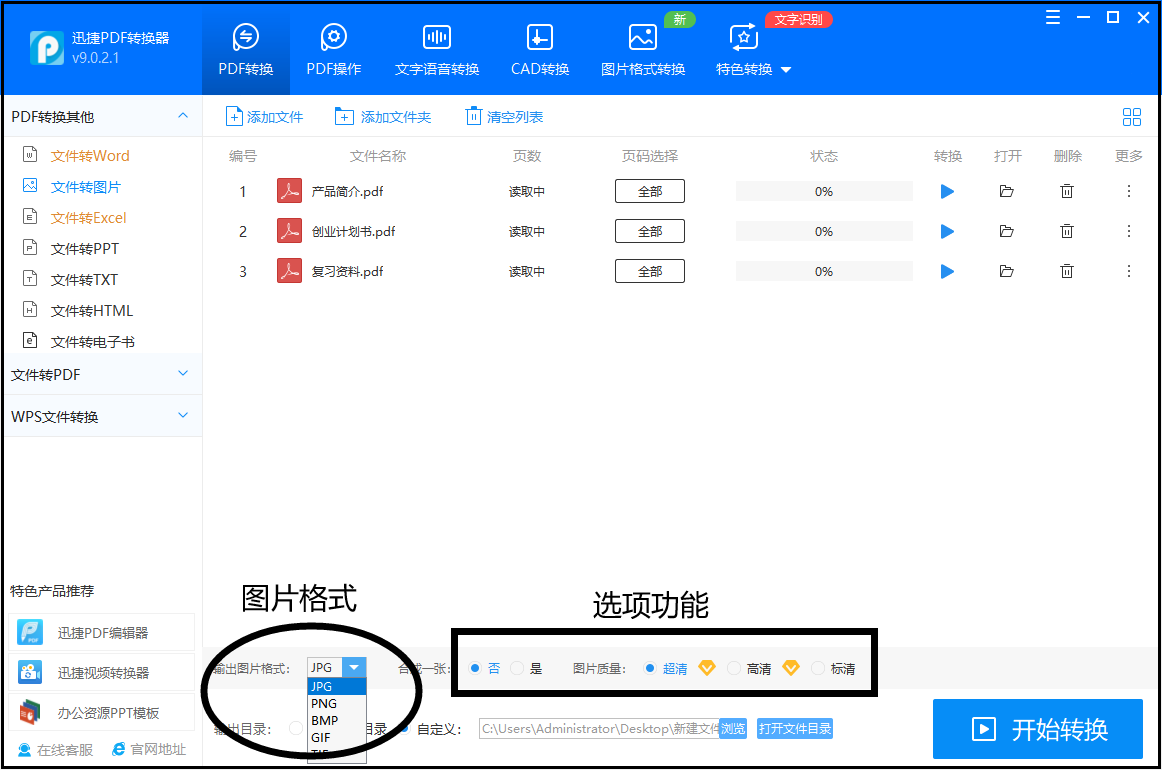Select 文件转电子书 in the sidebar
The image size is (1162, 770).
click(93, 342)
